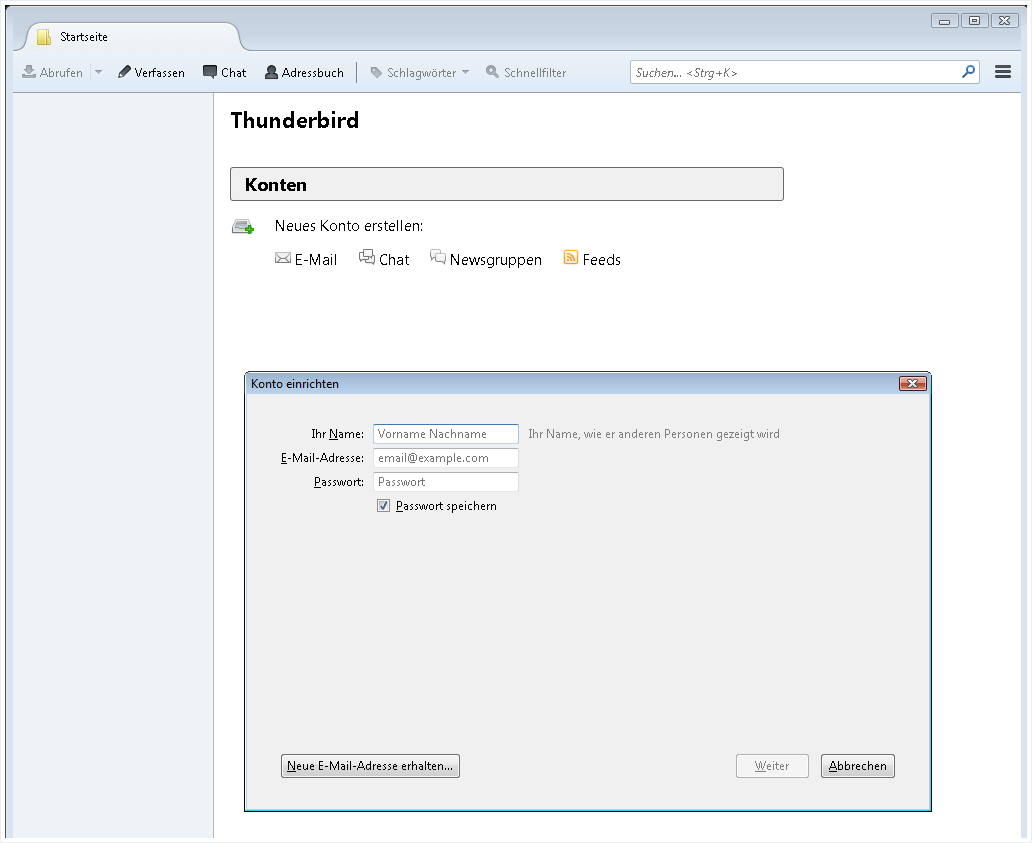
Task: Click the Weiter button
Action: [772, 766]
